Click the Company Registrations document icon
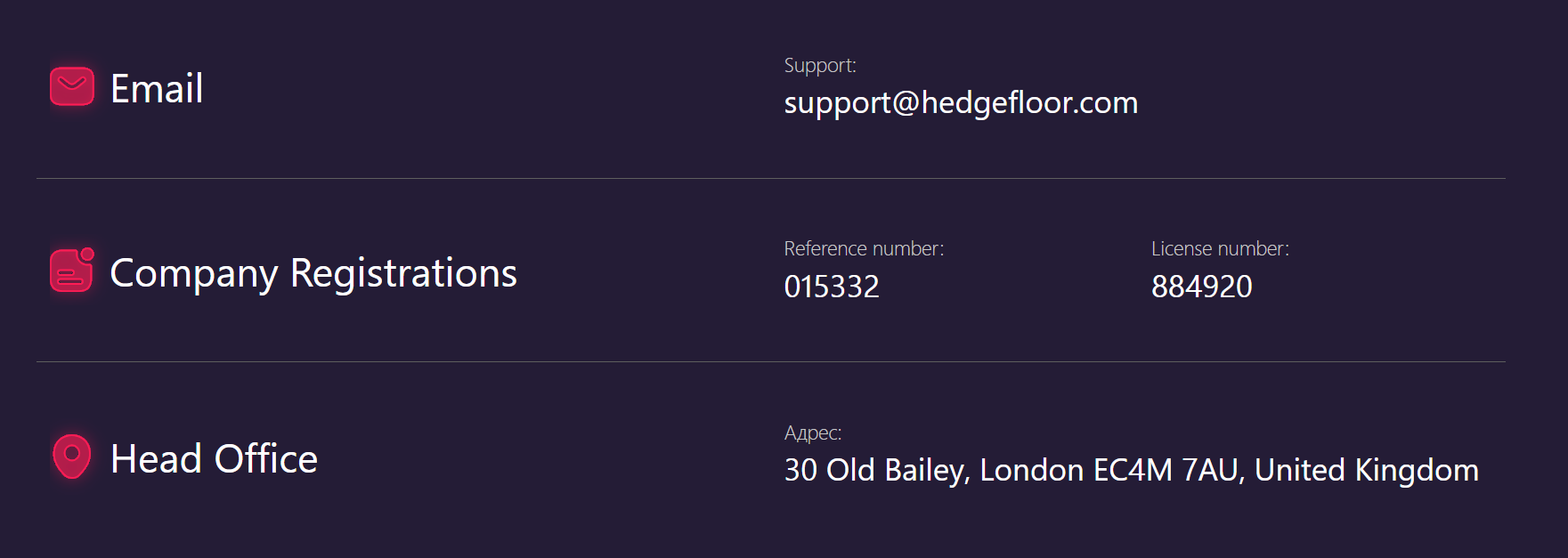 [x=72, y=270]
